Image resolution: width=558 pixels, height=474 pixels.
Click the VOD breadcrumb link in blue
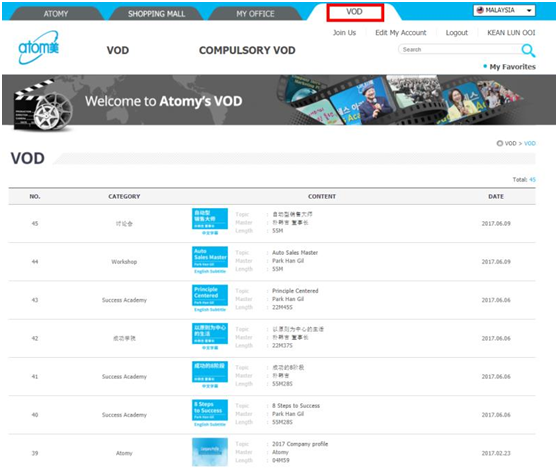530,143
